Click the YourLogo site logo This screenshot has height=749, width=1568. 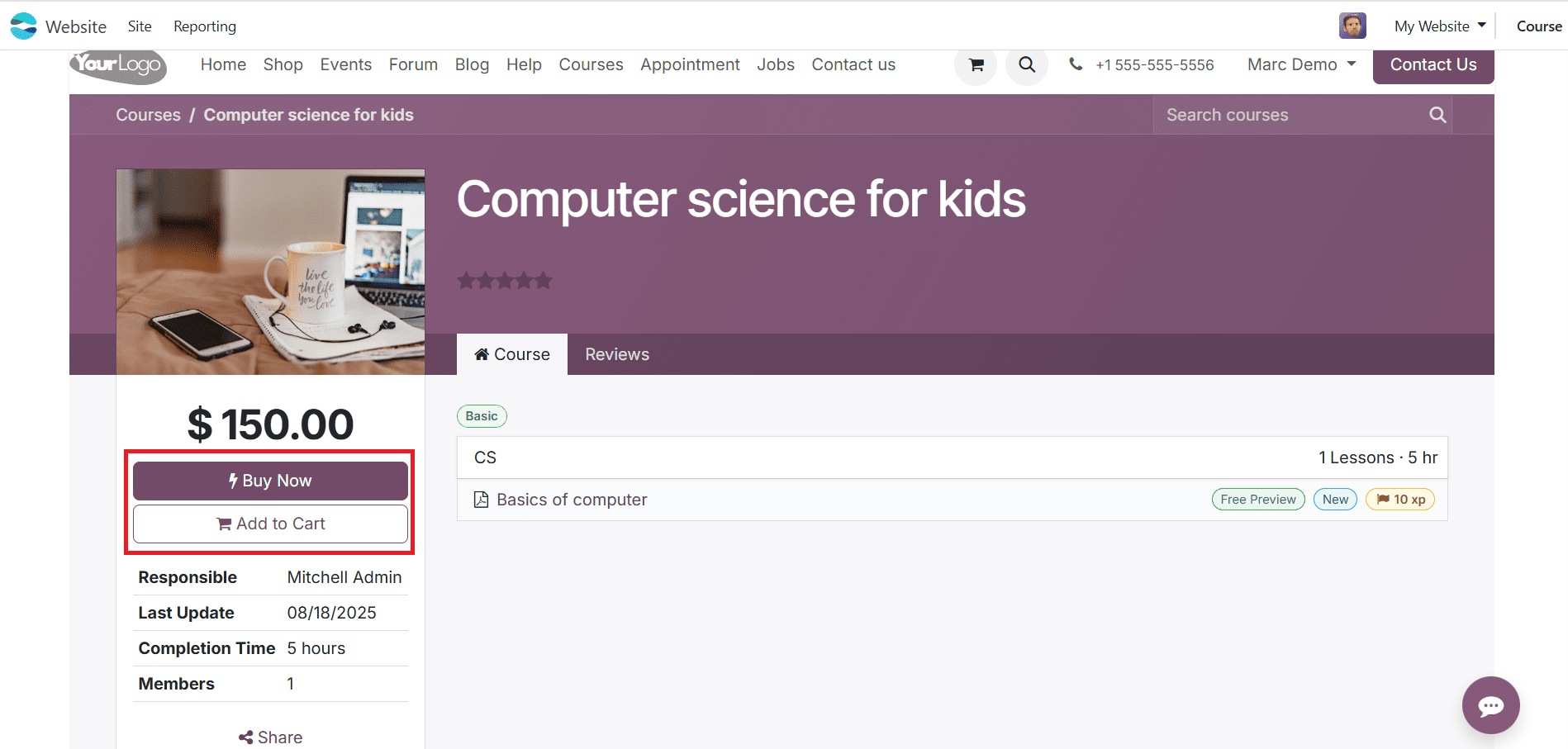118,65
